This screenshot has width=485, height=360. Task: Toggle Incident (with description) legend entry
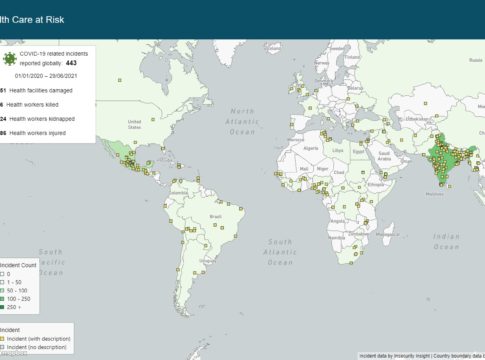[x=35, y=339]
